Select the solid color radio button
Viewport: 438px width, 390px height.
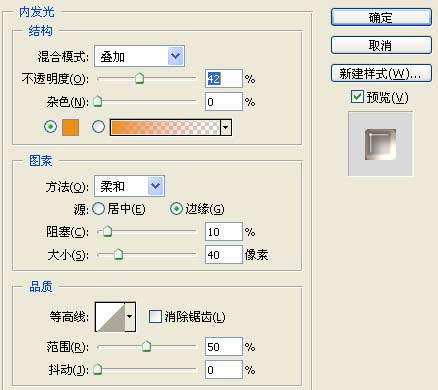click(x=50, y=127)
